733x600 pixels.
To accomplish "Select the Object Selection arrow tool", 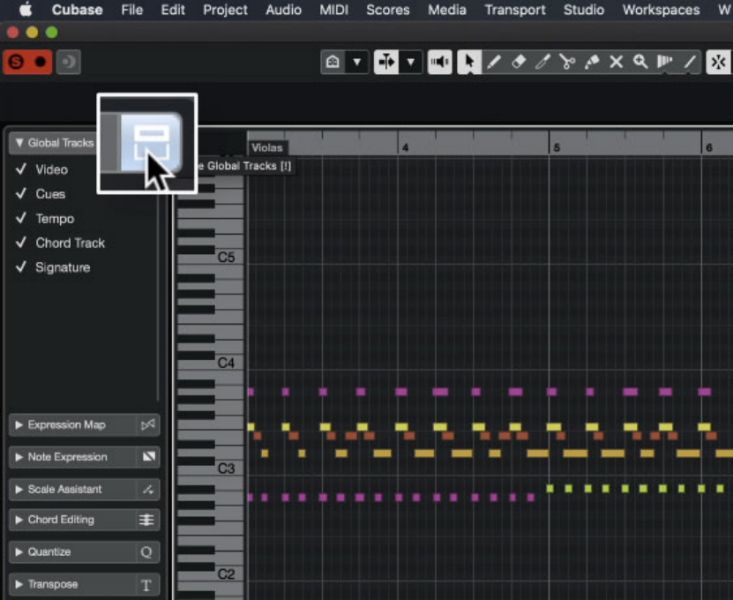I will (x=469, y=62).
